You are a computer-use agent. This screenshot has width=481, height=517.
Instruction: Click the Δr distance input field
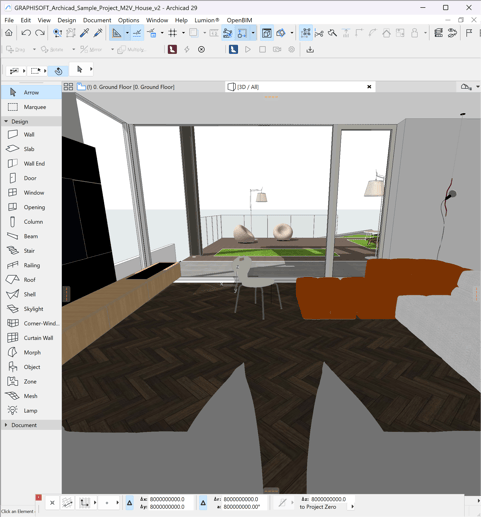(x=244, y=499)
